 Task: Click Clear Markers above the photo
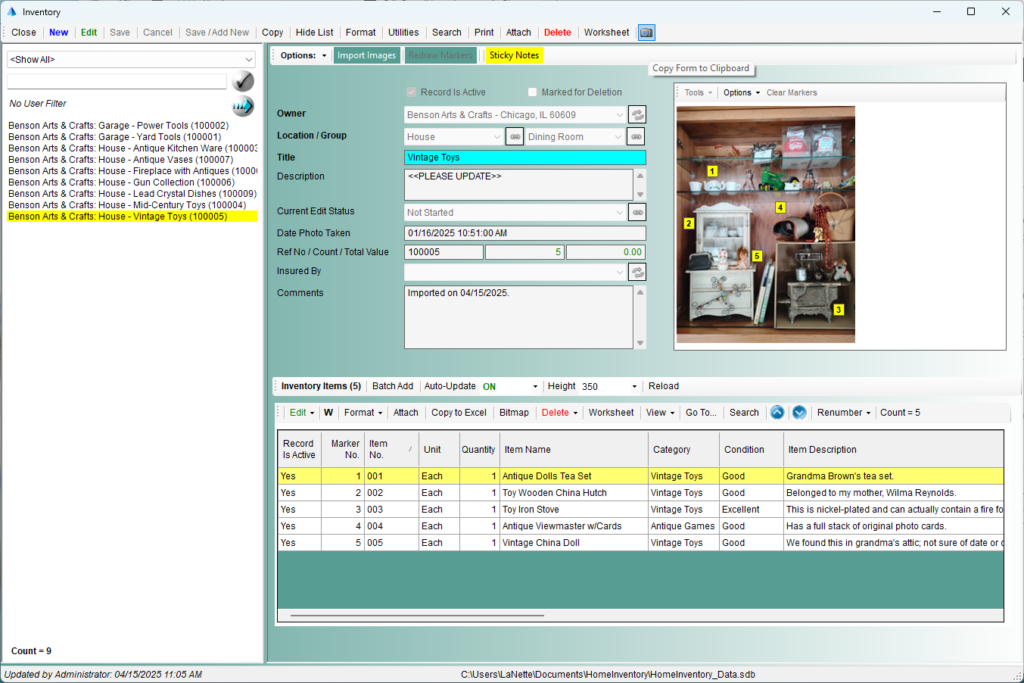(x=792, y=93)
